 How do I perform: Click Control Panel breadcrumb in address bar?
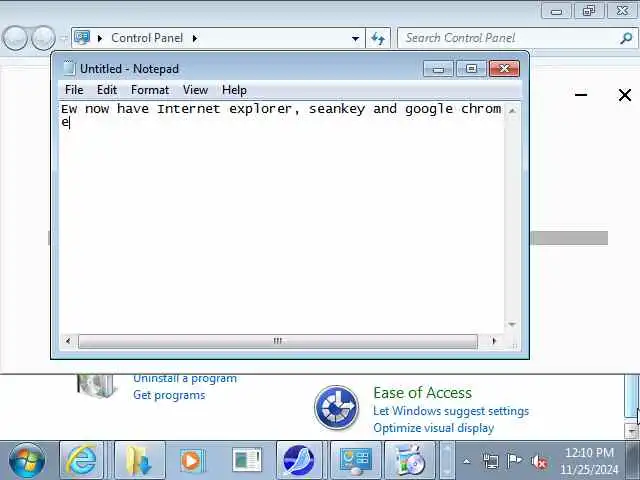(147, 38)
